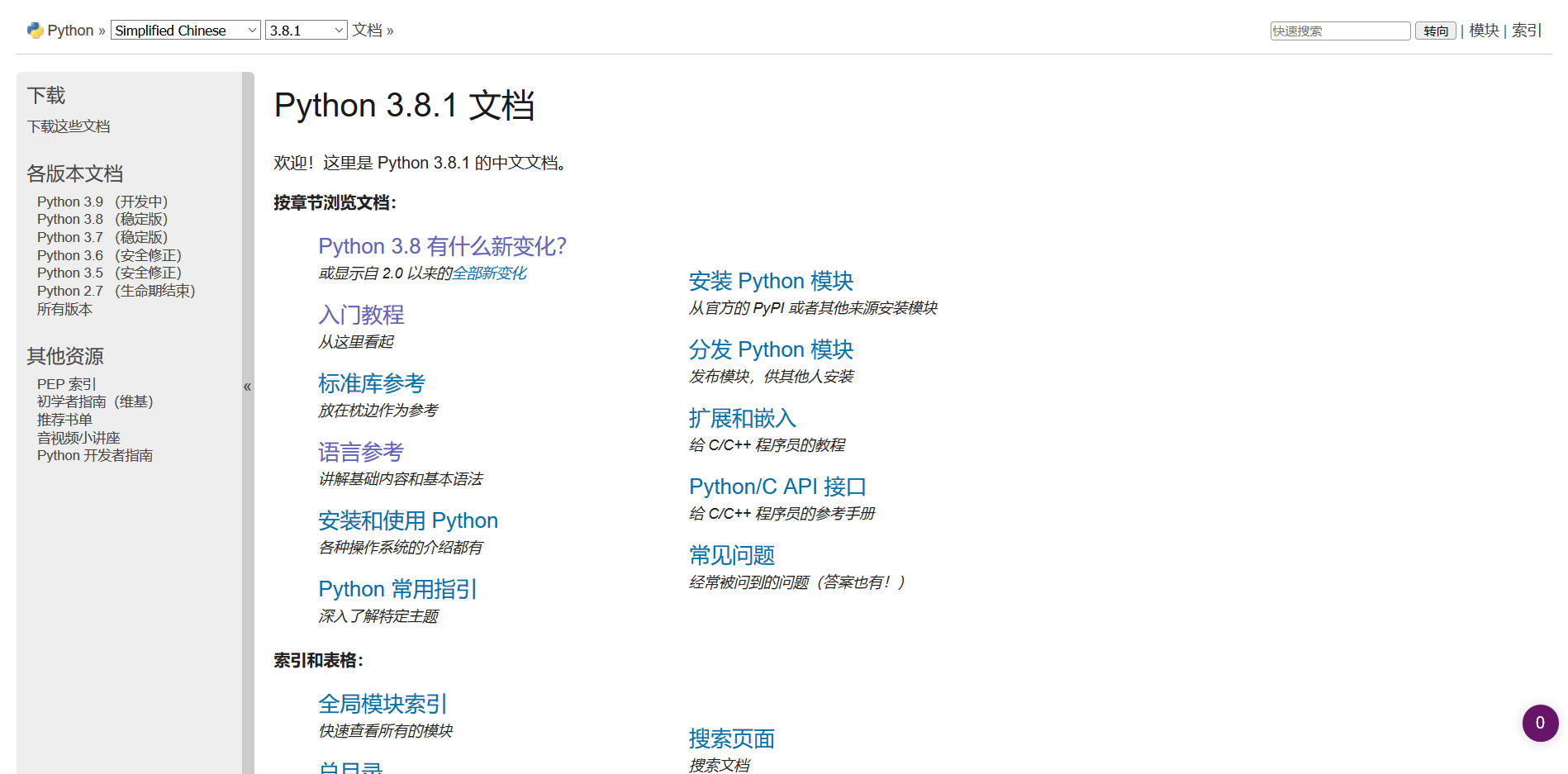
Task: Click the Python breadcrumb link
Action: (x=70, y=31)
